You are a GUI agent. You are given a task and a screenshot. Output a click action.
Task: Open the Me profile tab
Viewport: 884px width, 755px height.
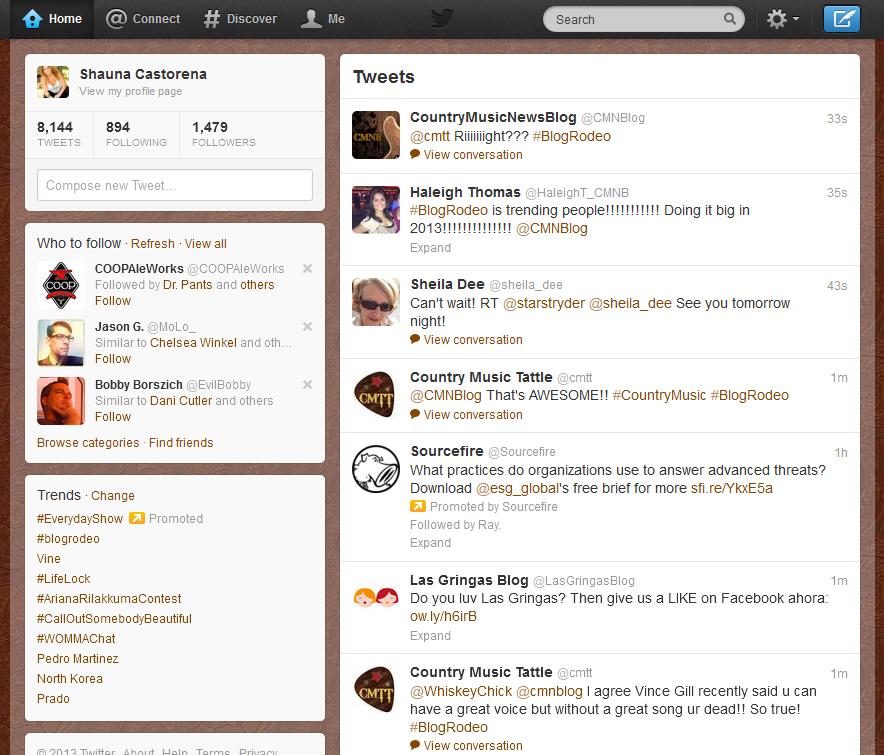323,19
